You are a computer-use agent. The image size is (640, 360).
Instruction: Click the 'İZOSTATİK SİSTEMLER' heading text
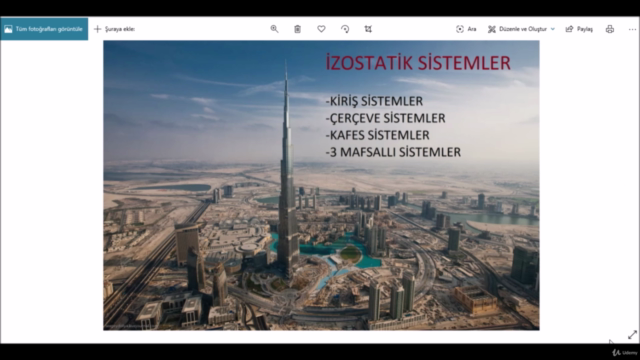click(418, 63)
